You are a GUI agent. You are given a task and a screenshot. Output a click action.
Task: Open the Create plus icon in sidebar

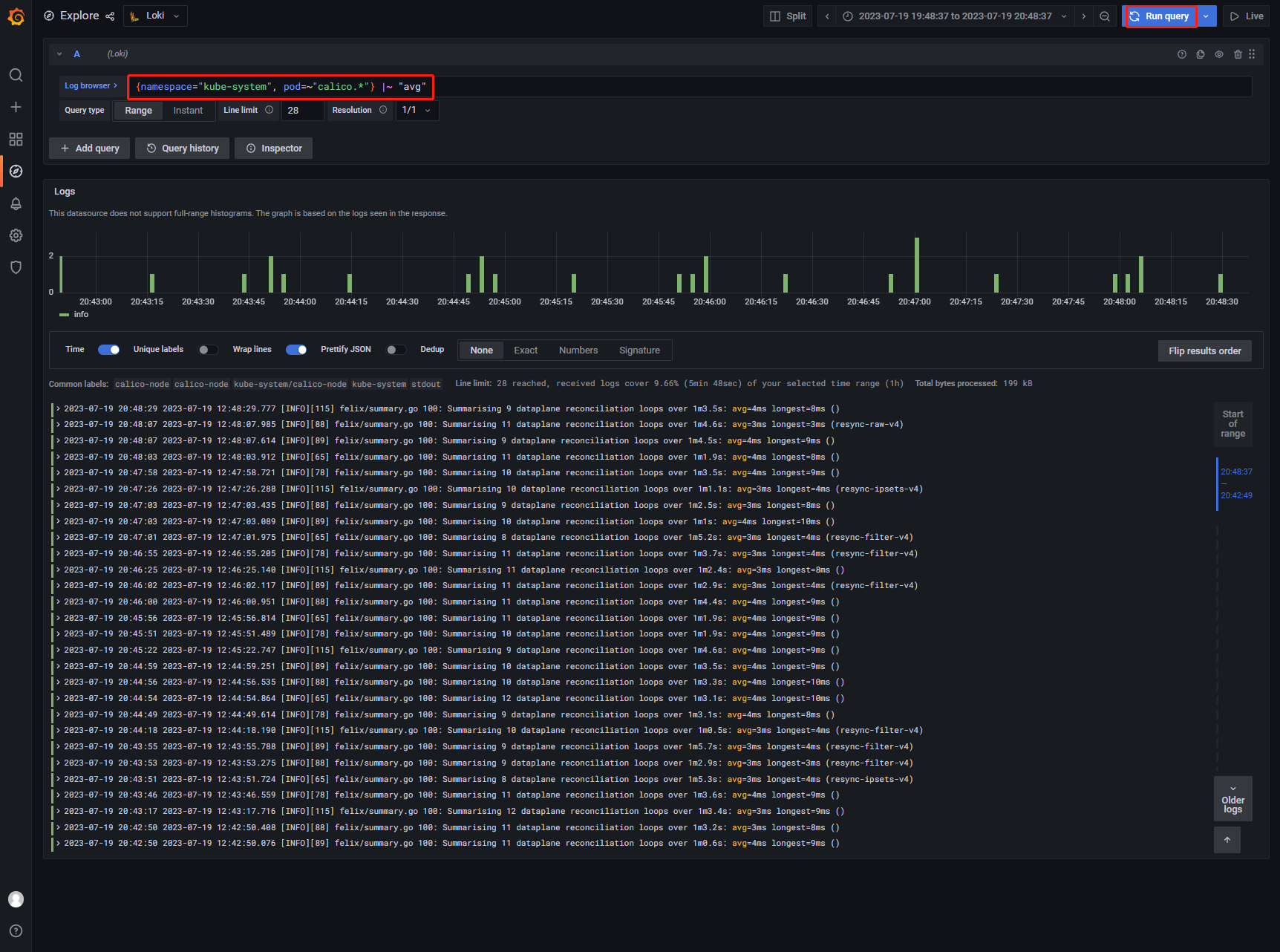point(16,107)
